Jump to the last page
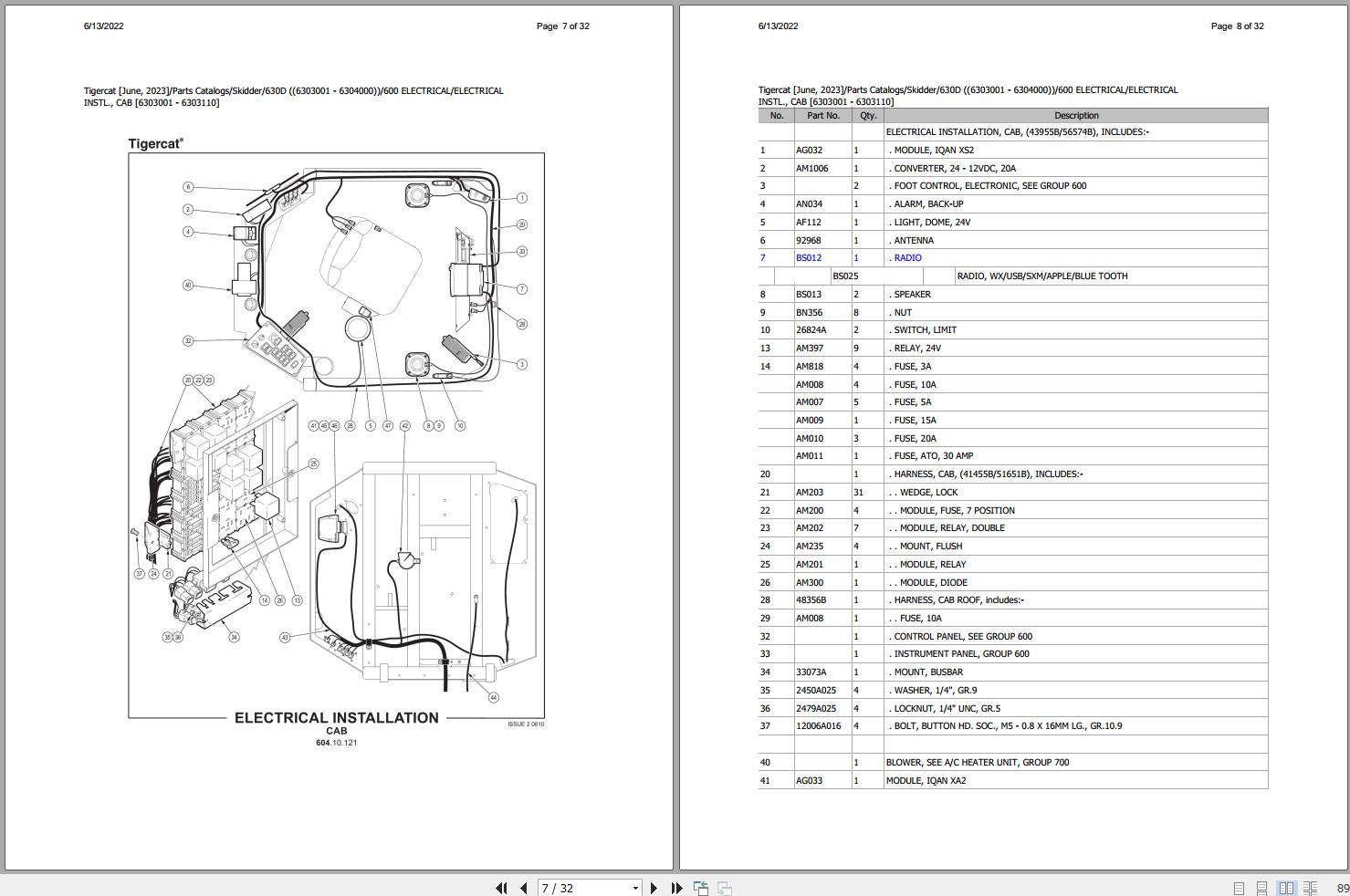Screen dimensions: 1350x896 click(x=676, y=888)
